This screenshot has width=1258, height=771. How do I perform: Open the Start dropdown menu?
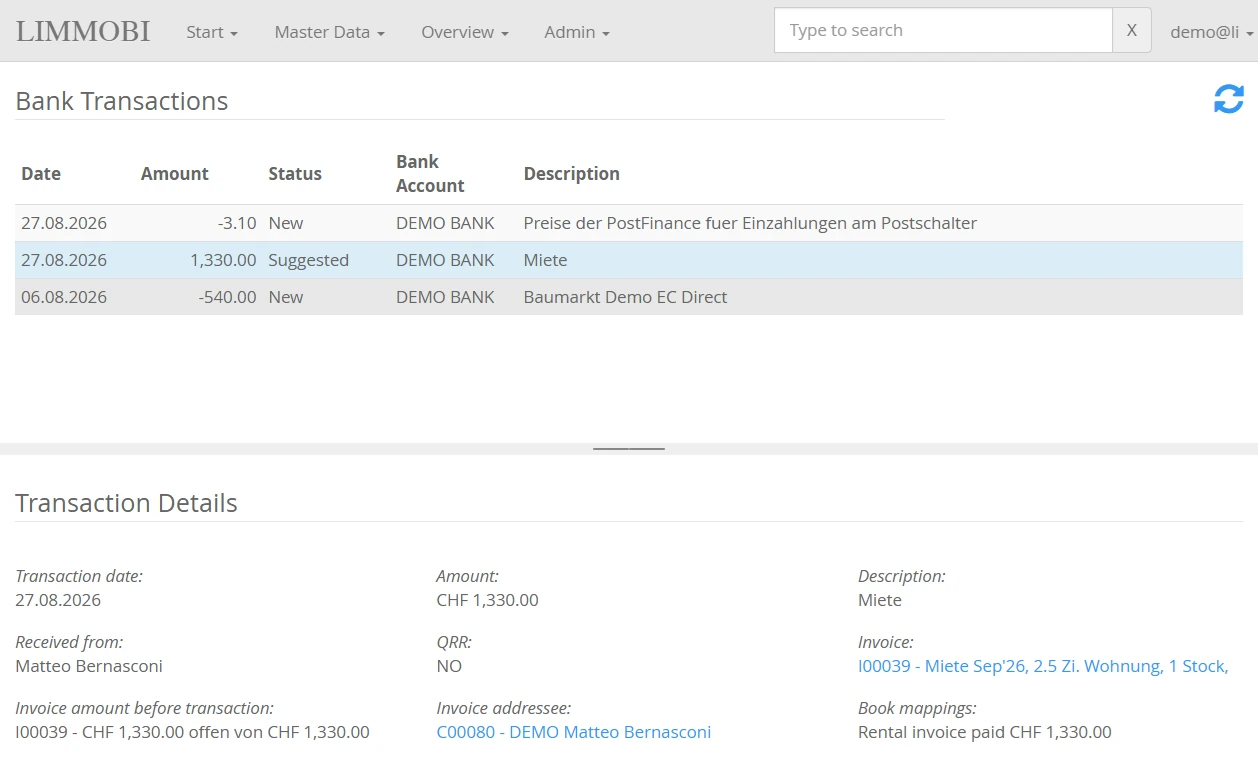212,32
